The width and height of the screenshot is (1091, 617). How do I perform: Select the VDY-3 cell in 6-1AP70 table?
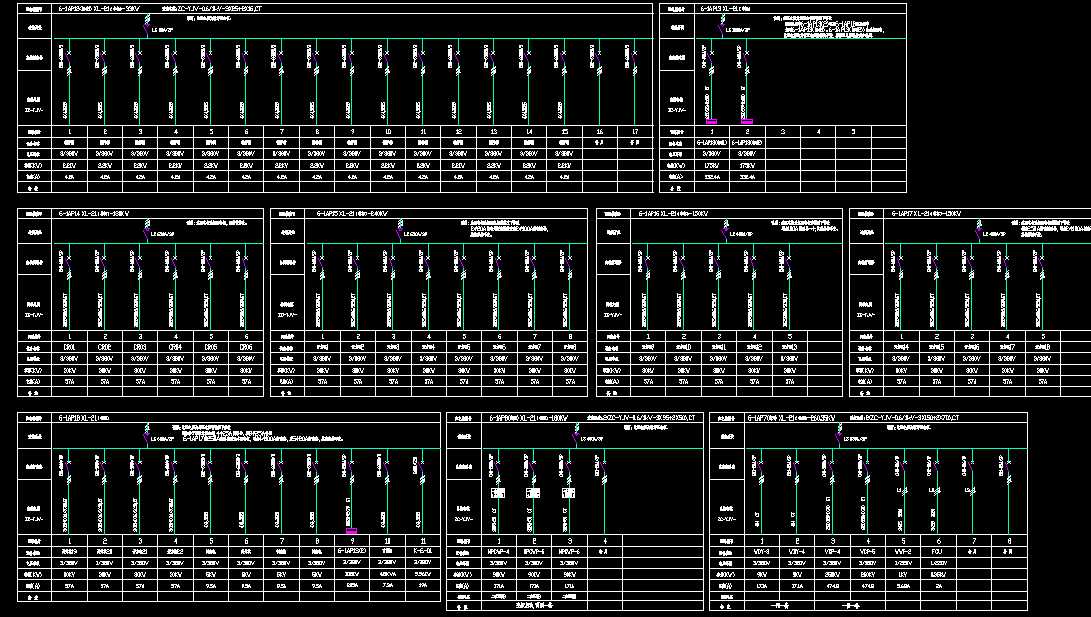pos(762,552)
